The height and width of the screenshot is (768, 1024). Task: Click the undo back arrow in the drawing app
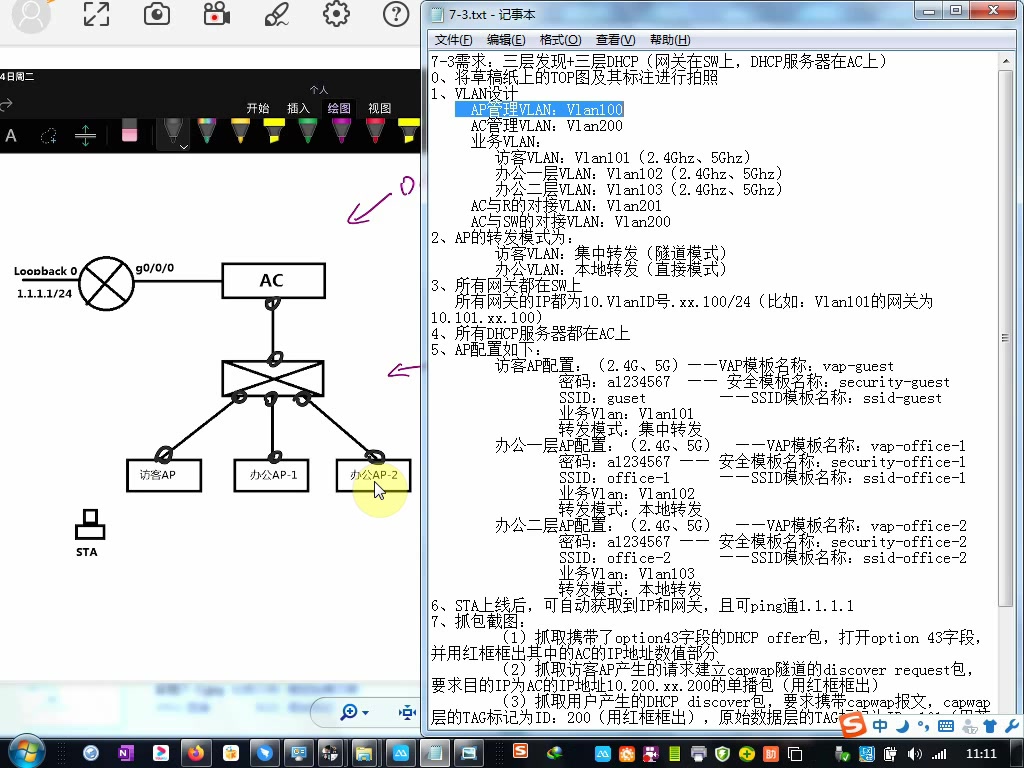pyautogui.click(x=8, y=103)
